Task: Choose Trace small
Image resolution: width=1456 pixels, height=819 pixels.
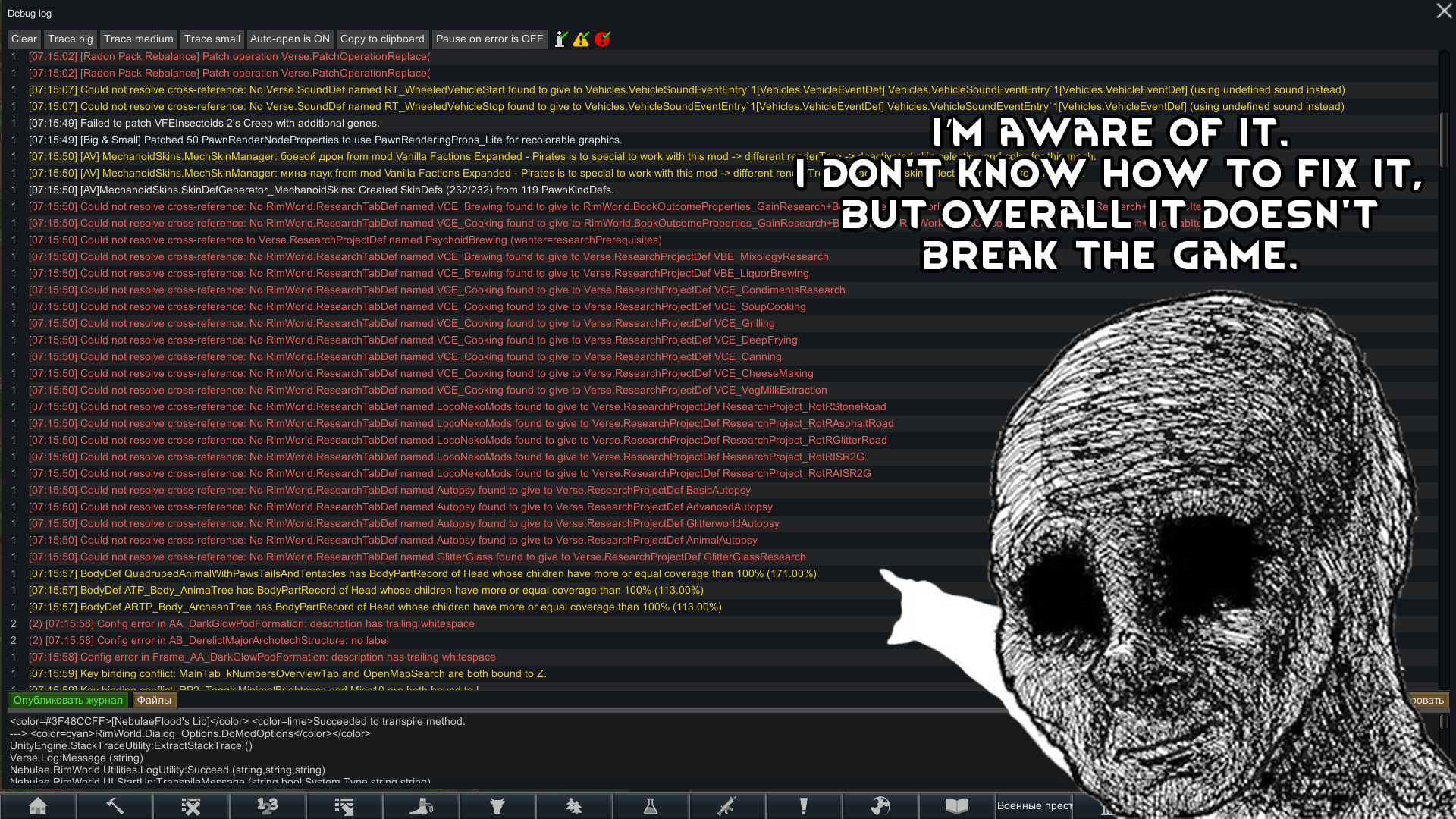Action: (x=212, y=39)
